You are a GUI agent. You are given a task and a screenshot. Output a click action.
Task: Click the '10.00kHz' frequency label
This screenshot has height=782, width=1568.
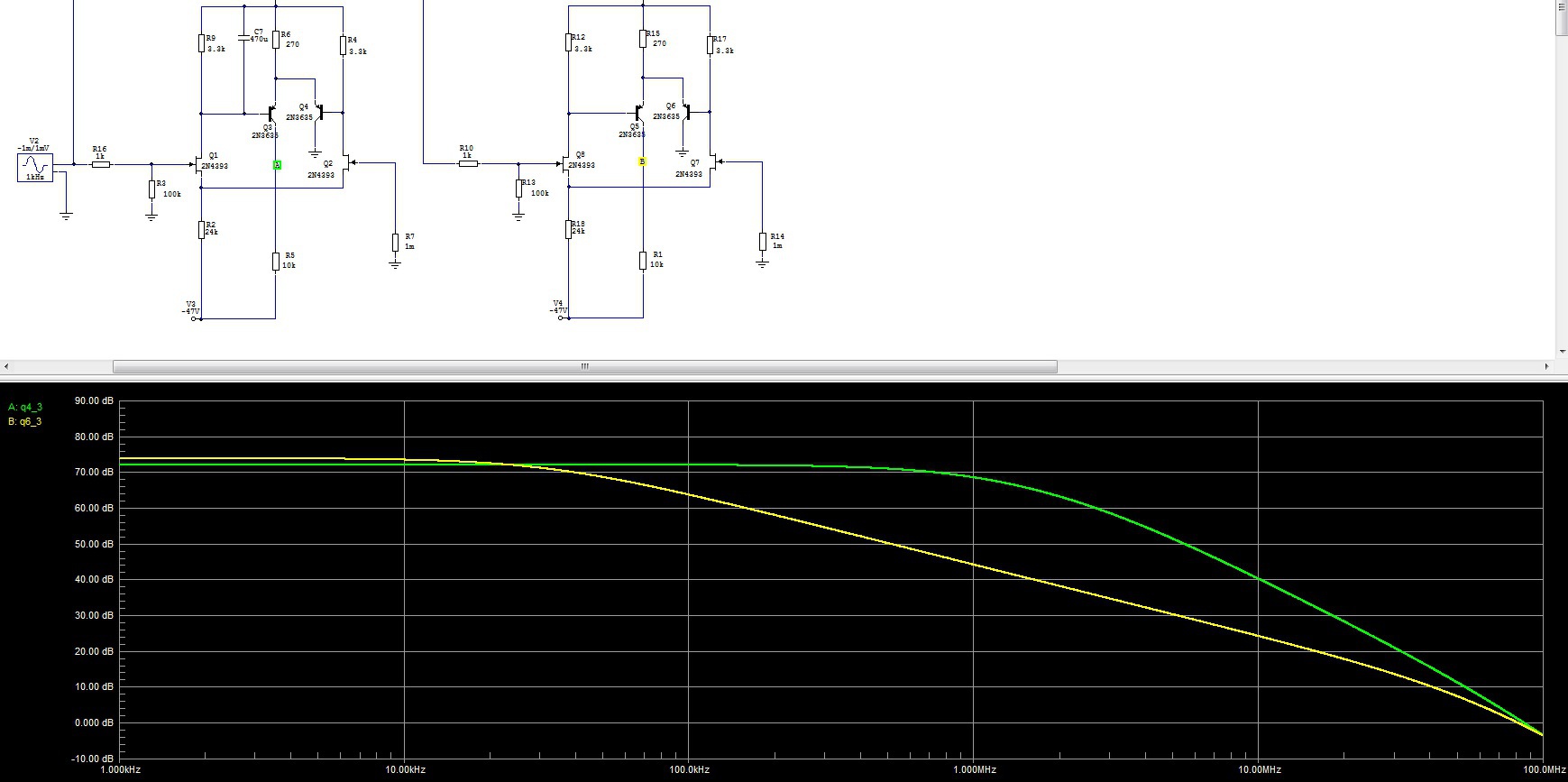(405, 769)
